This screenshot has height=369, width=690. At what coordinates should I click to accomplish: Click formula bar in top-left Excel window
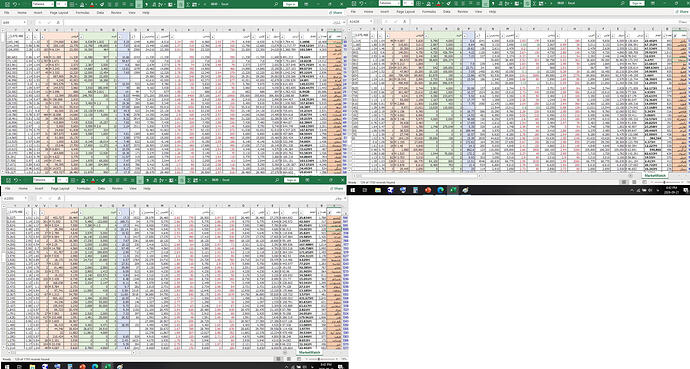202,22
